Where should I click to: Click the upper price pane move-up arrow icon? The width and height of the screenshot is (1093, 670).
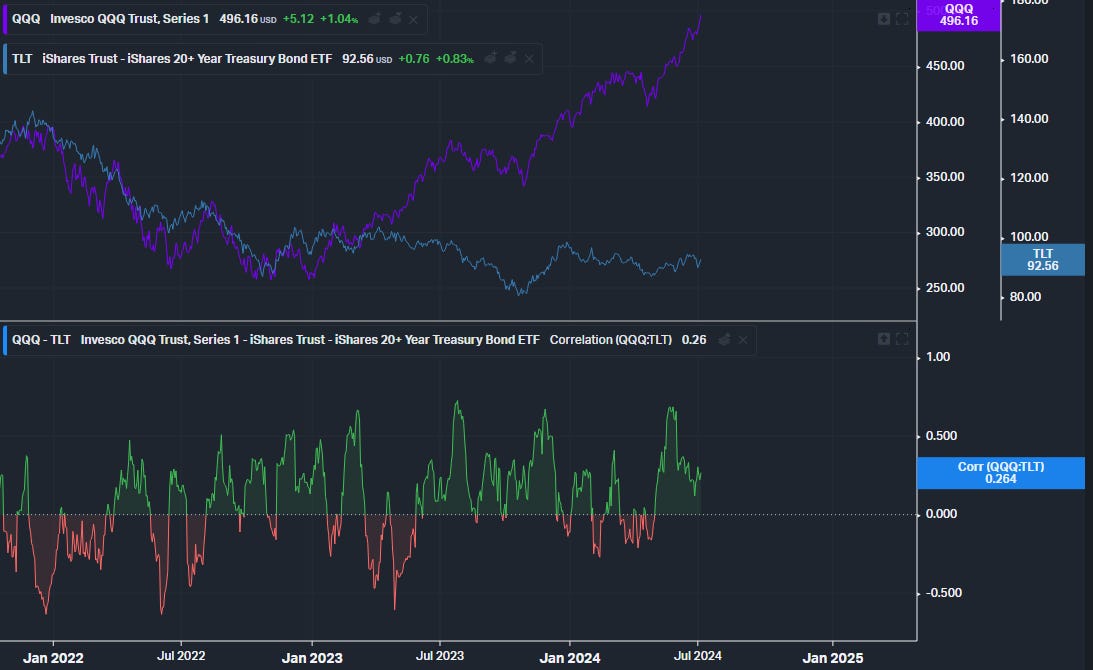pos(884,19)
